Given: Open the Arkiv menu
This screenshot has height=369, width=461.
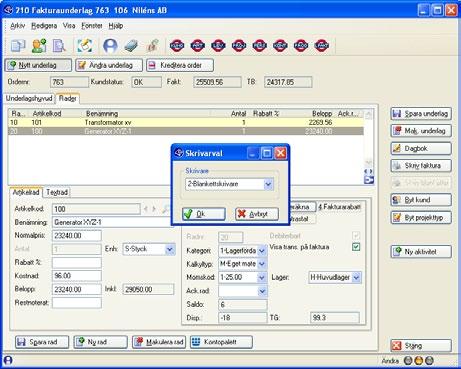Looking at the screenshot, I should pos(17,26).
